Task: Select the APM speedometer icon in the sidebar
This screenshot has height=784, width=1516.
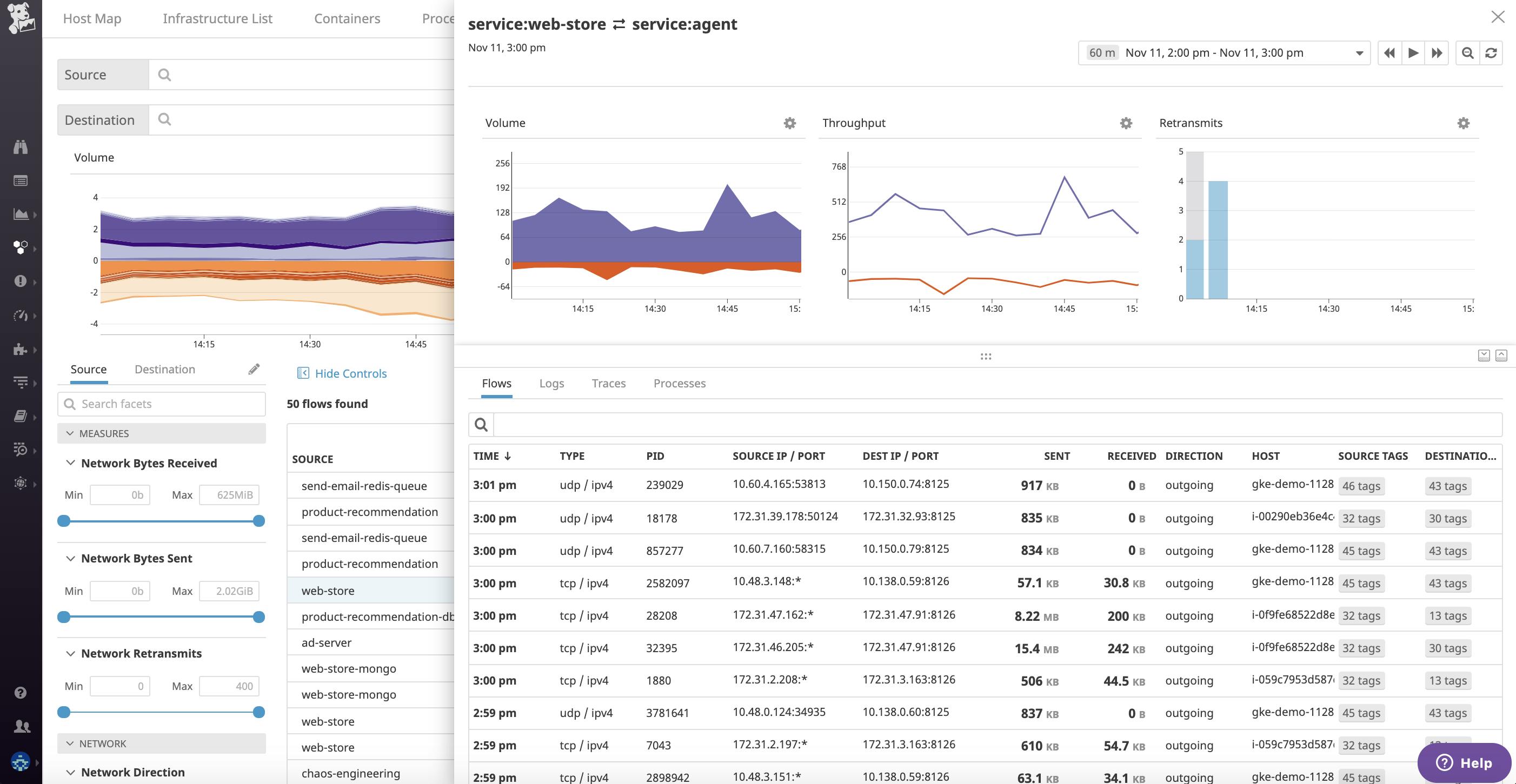Action: 21,315
